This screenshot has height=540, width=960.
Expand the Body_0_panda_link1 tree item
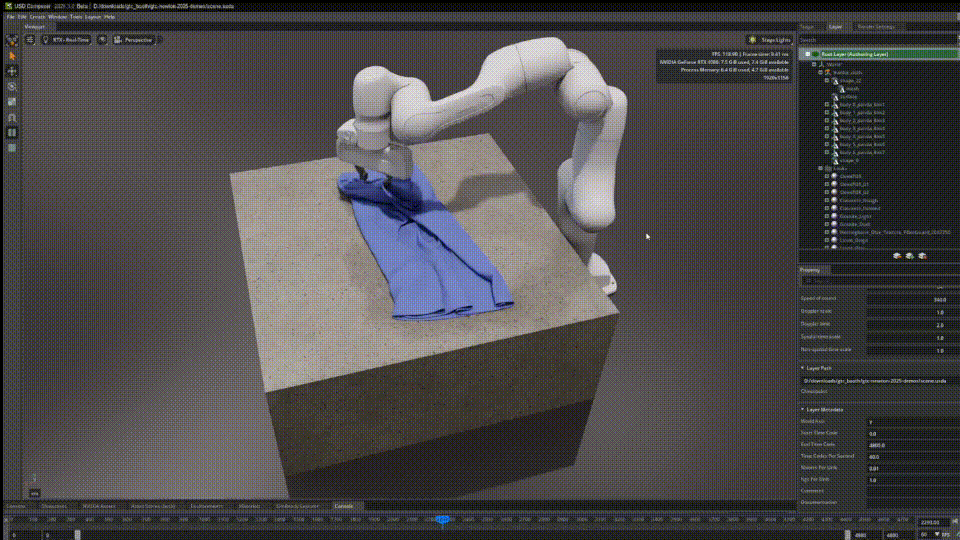(827, 104)
